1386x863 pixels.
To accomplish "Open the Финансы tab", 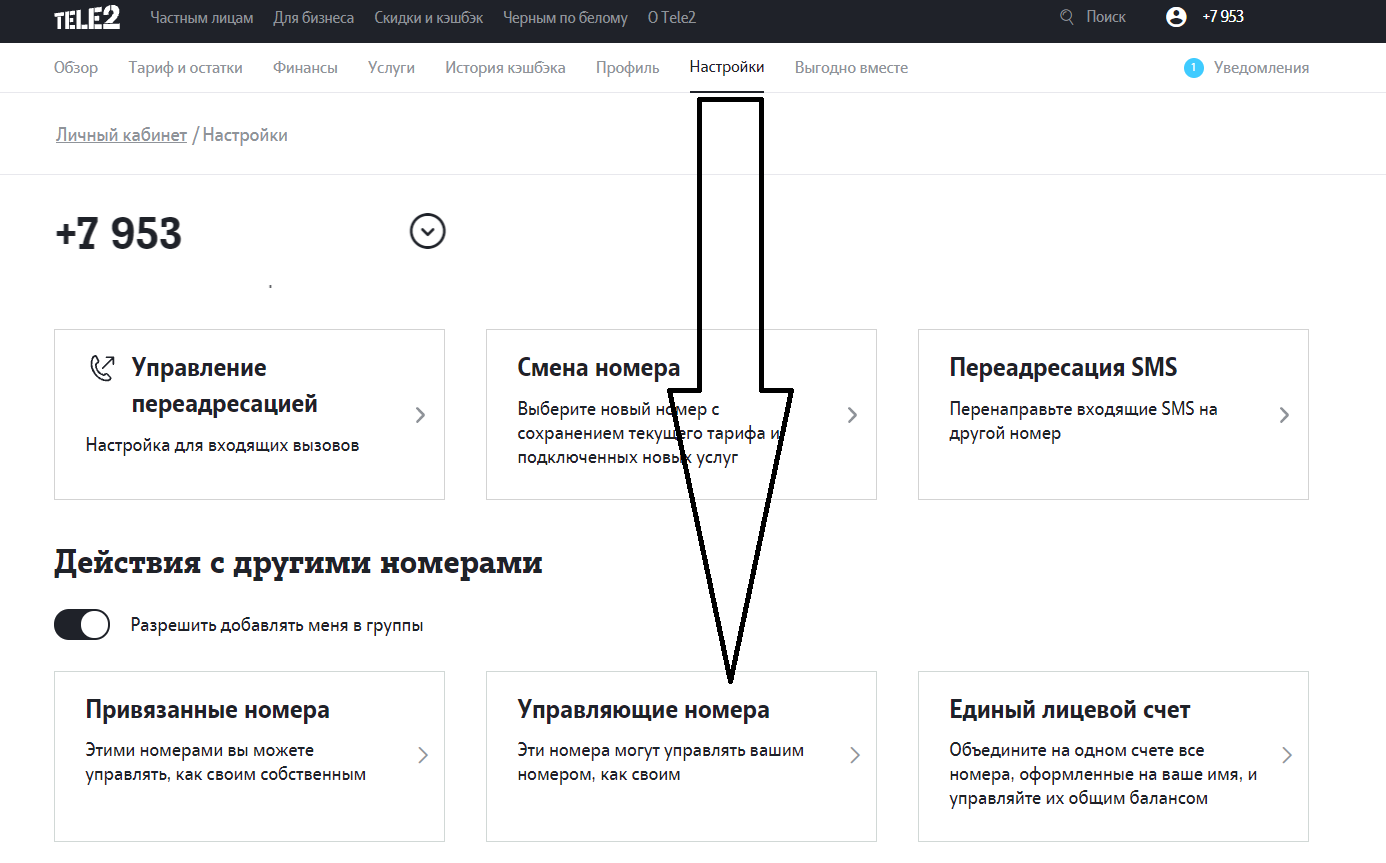I will [x=305, y=68].
